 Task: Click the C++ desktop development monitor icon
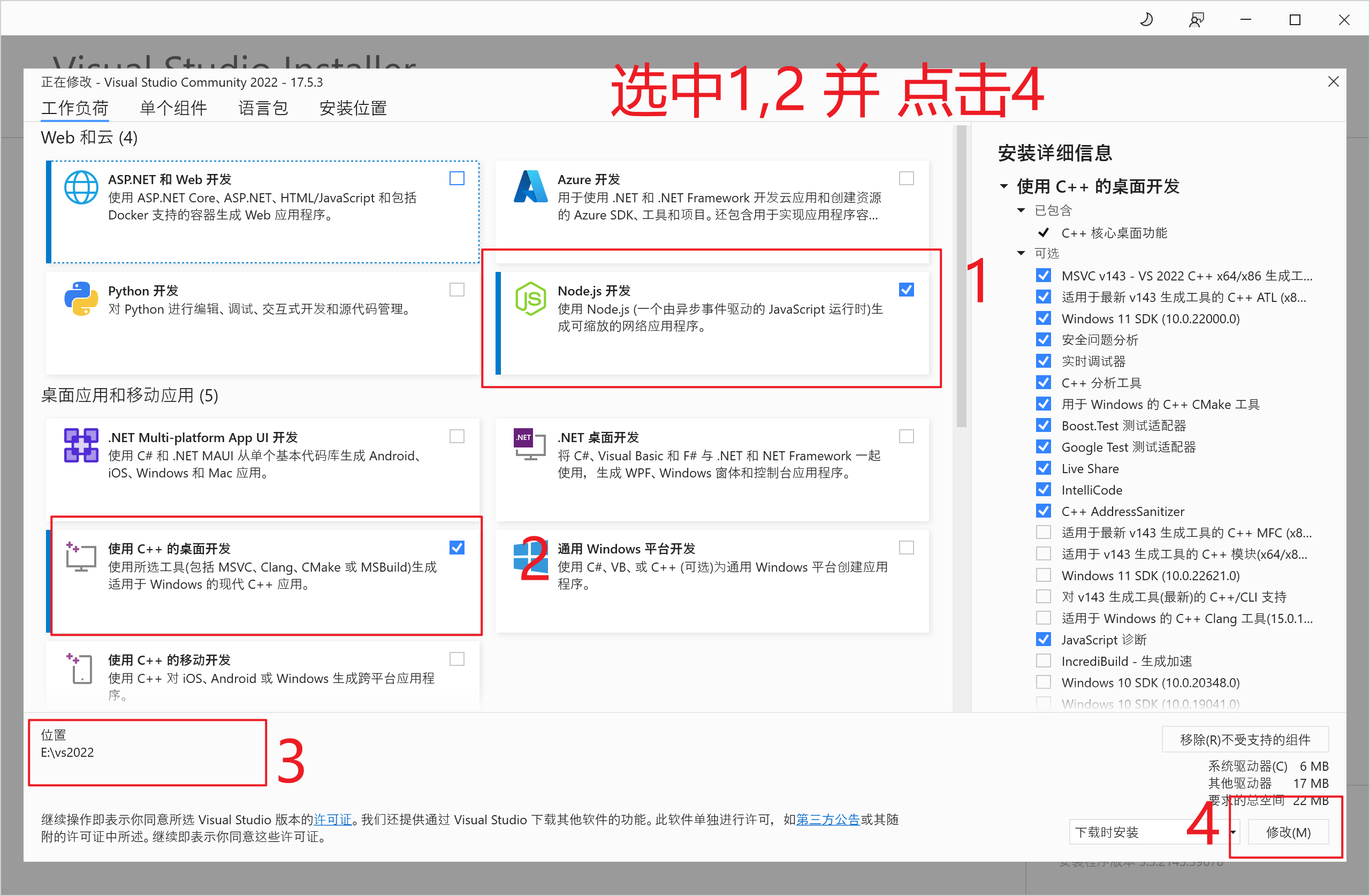pyautogui.click(x=81, y=556)
